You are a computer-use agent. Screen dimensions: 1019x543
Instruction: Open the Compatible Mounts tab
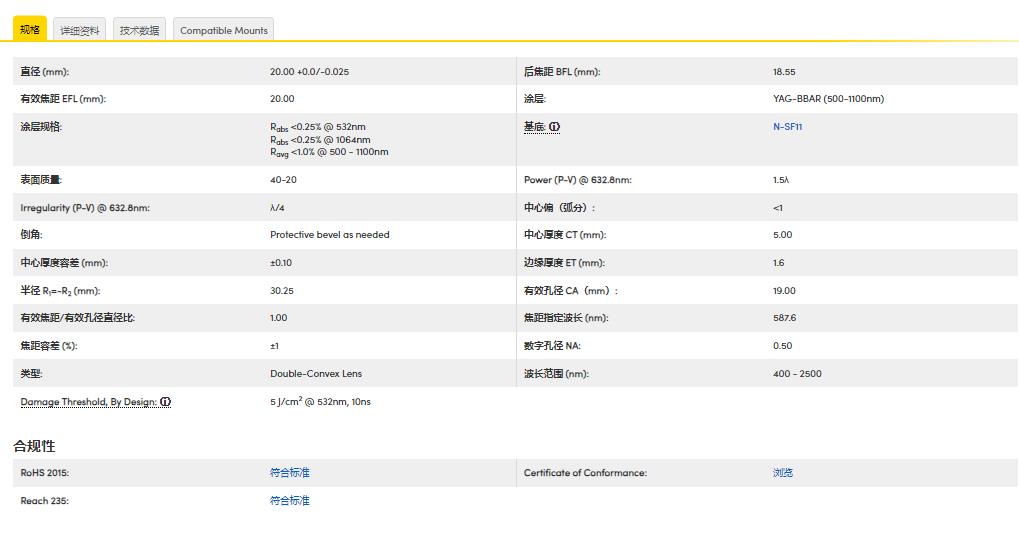click(223, 30)
